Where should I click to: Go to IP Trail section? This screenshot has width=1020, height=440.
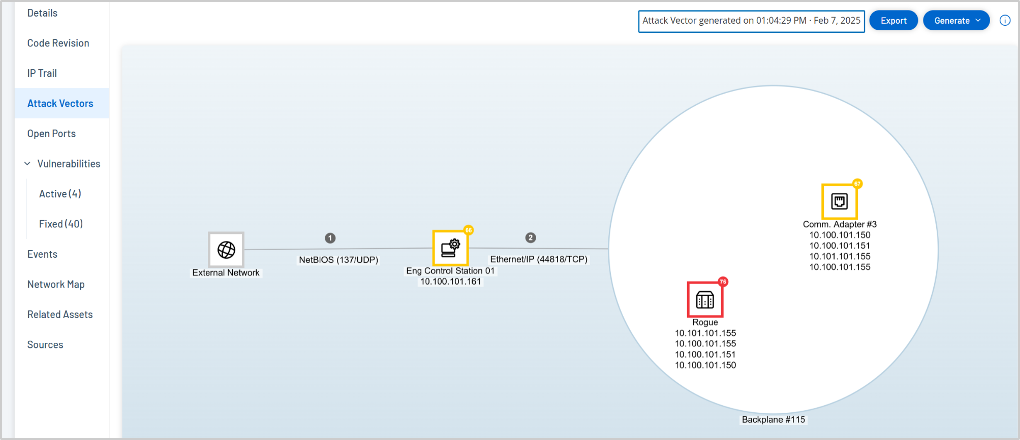[42, 73]
